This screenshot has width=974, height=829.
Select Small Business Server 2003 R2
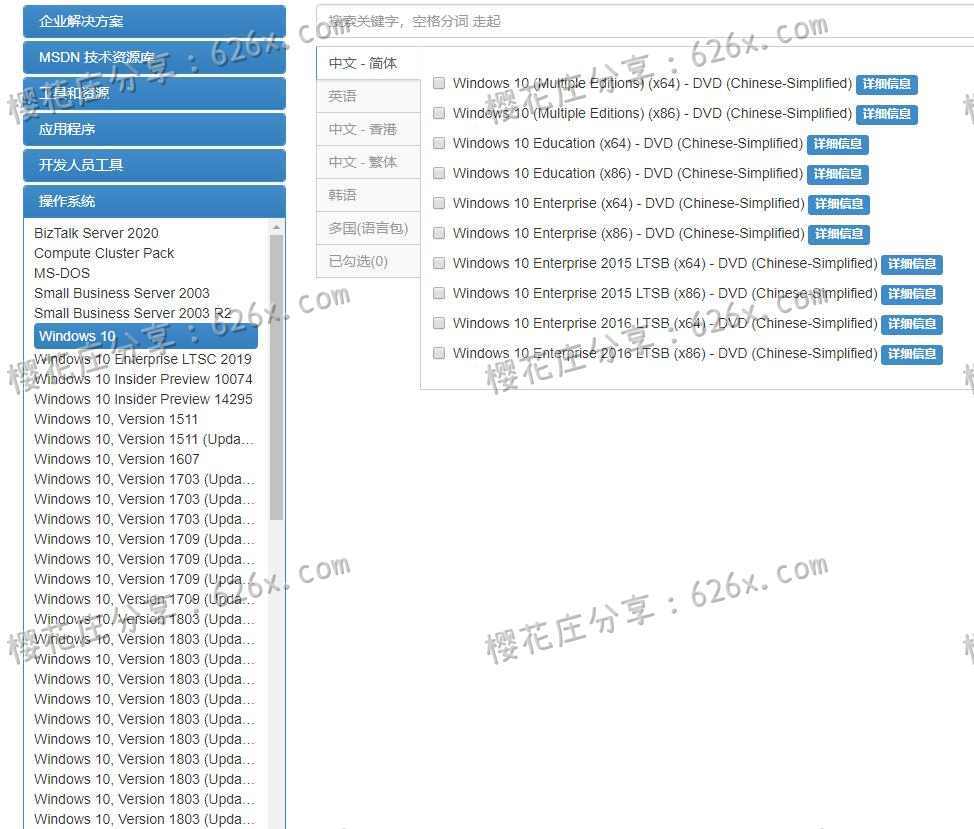(133, 313)
